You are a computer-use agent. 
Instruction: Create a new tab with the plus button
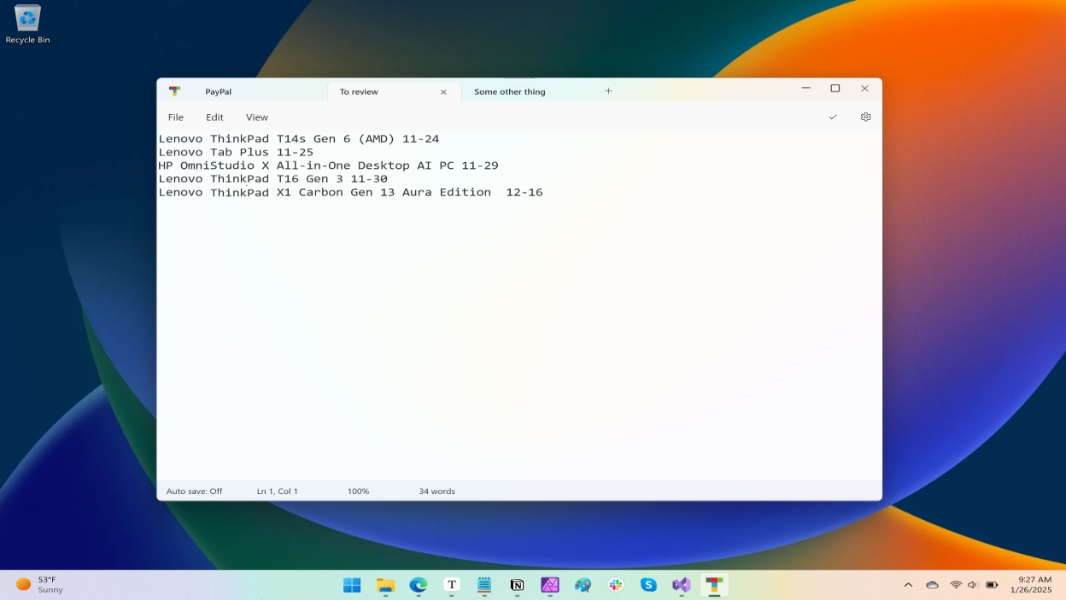608,91
